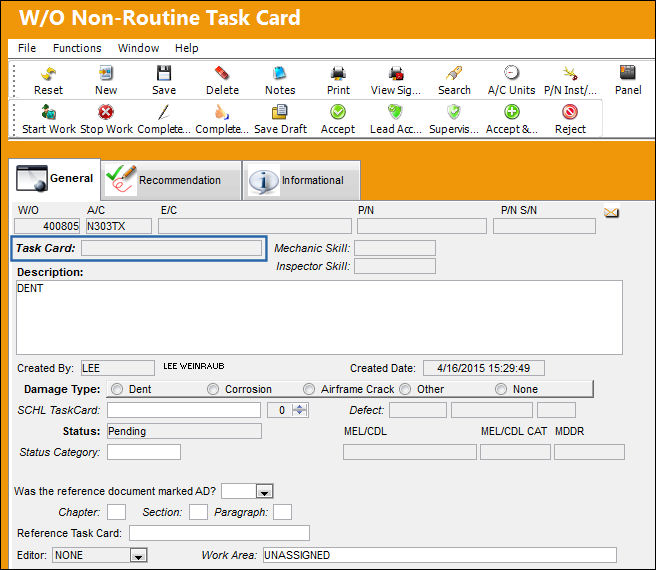Click the Section input box
This screenshot has width=656, height=570.
(x=198, y=512)
